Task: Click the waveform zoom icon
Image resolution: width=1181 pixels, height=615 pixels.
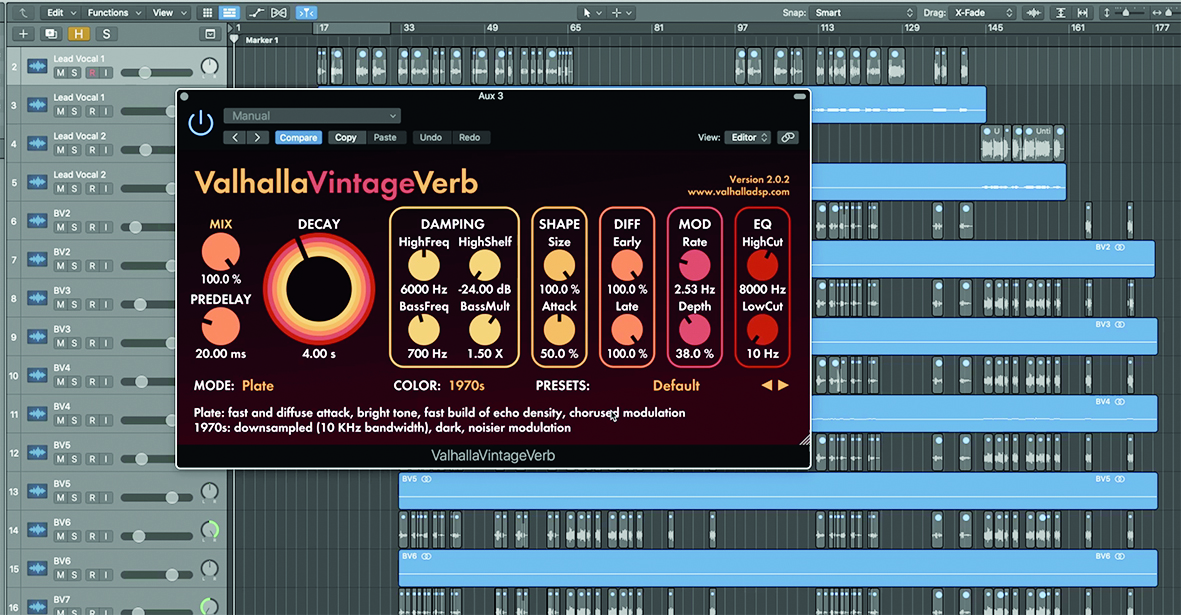Action: pos(1033,13)
